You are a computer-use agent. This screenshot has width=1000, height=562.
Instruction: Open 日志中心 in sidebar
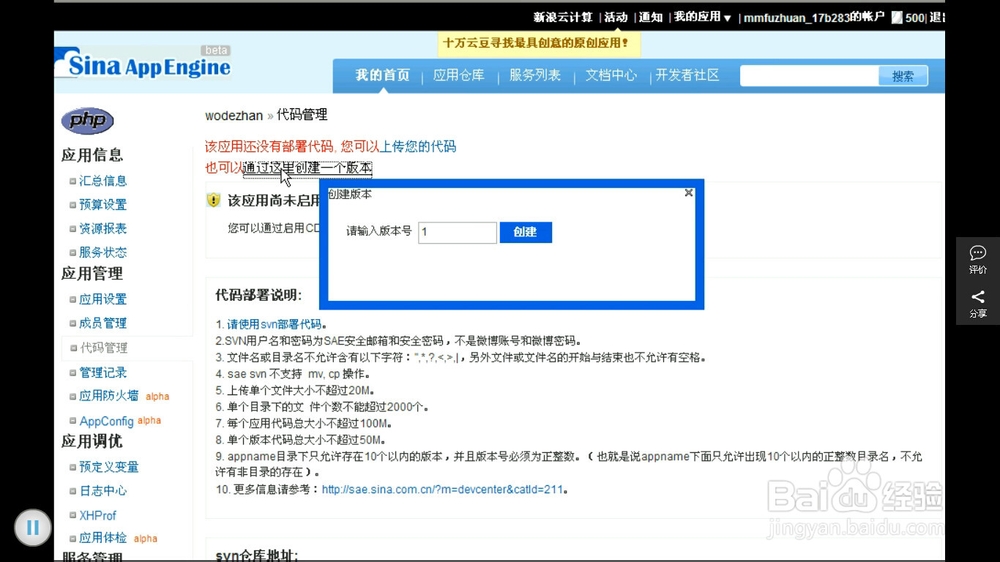pos(103,491)
